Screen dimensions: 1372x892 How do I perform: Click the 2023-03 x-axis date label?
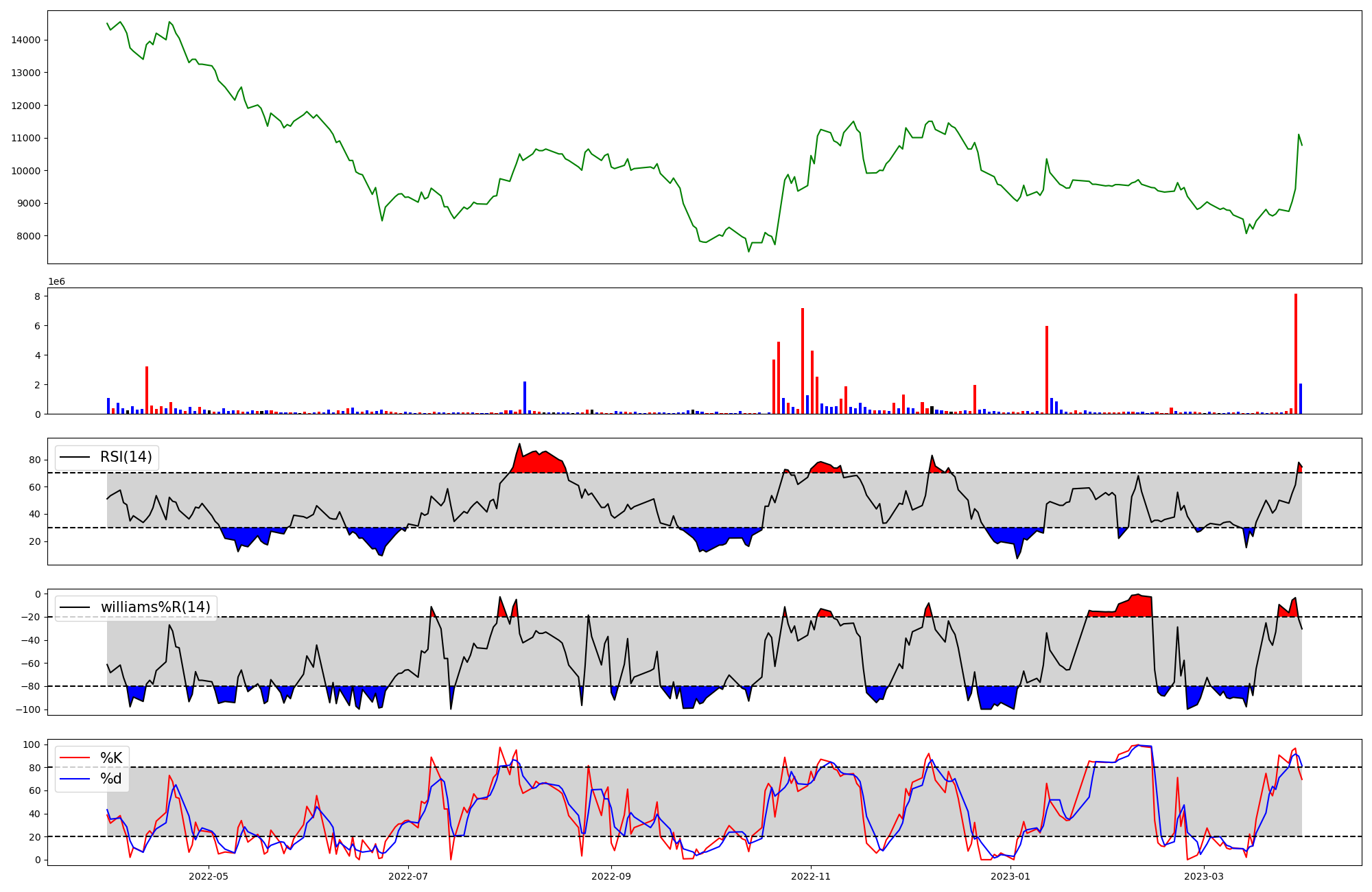pos(1204,876)
